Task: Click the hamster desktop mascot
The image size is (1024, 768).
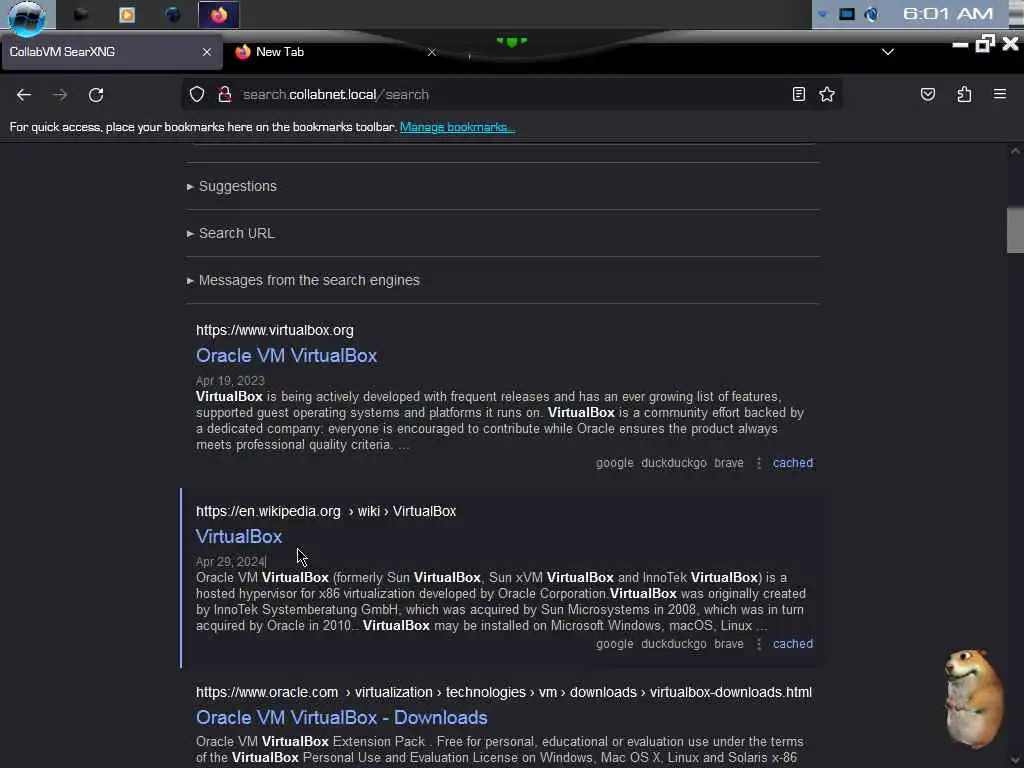Action: [x=972, y=697]
